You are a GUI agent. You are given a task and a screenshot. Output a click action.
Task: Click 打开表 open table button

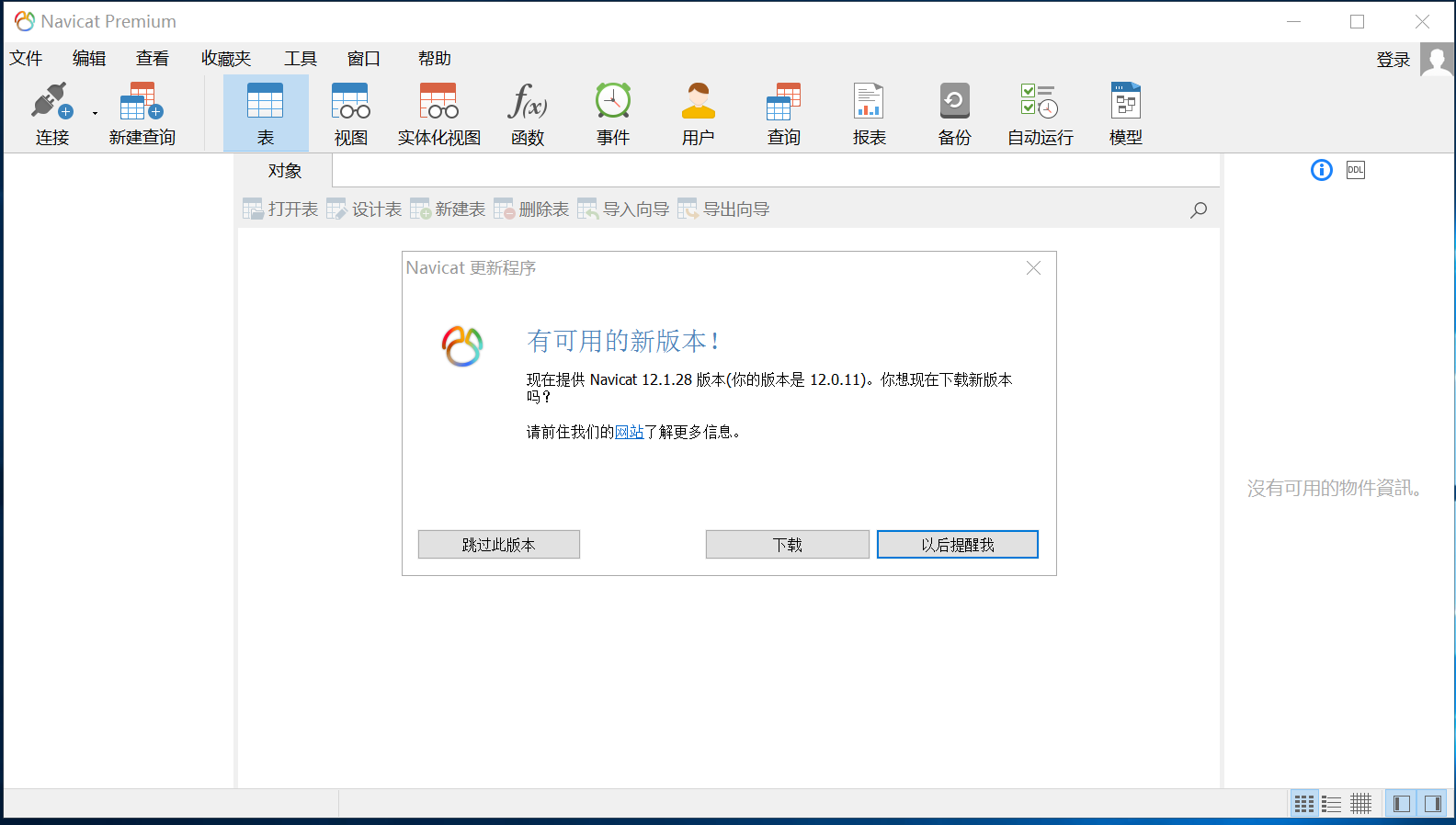[280, 209]
